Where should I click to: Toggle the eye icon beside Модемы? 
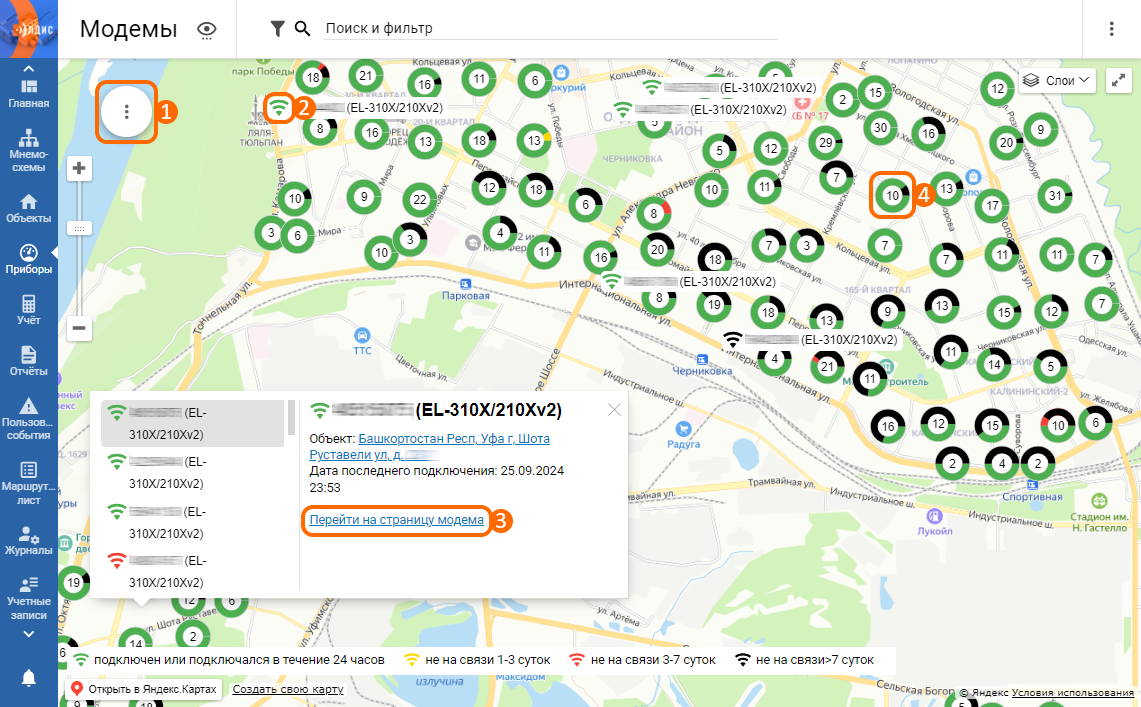coord(207,29)
